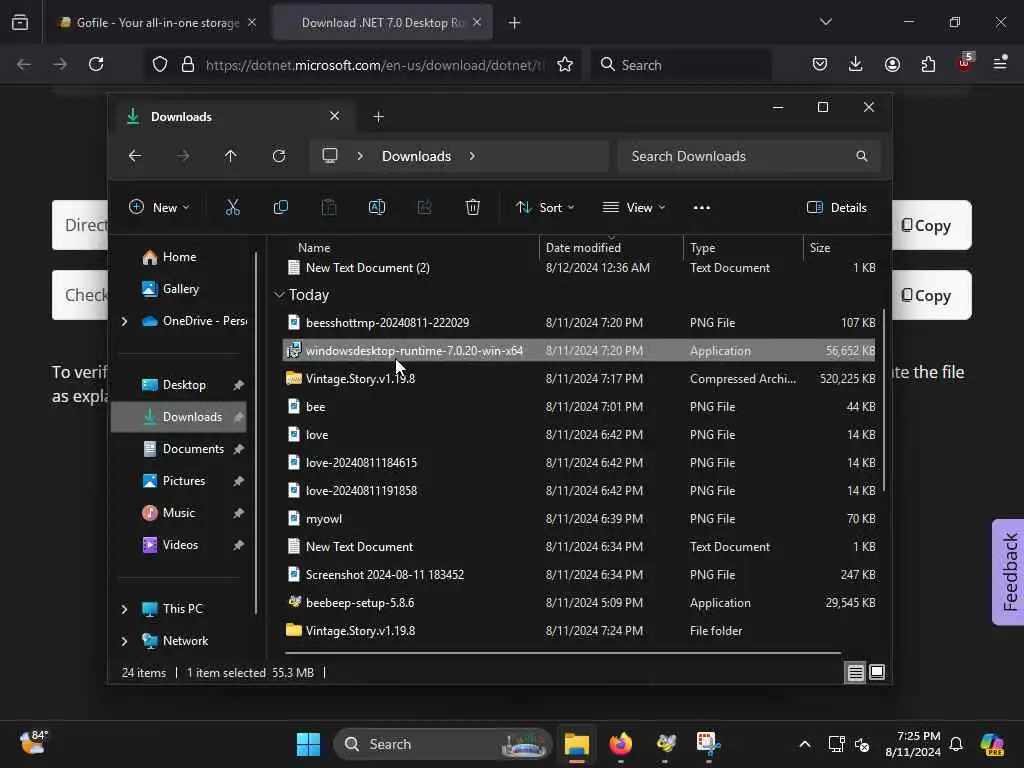Go up one folder level
The image size is (1024, 768).
(231, 156)
